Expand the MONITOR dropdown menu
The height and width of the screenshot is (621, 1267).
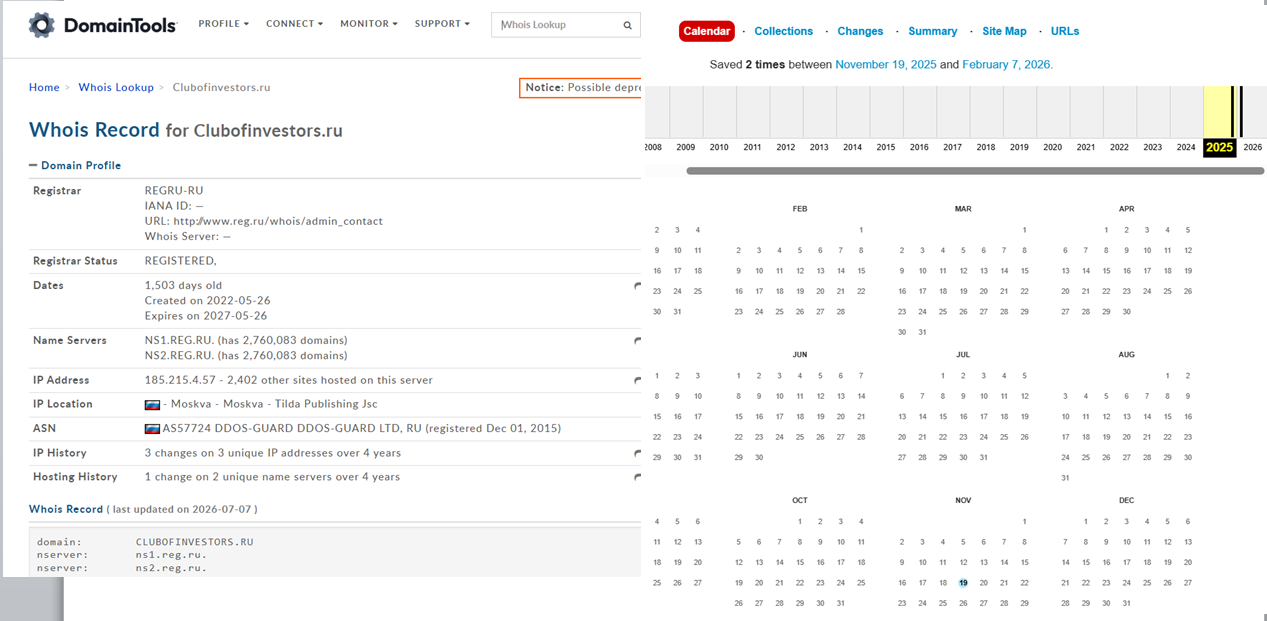pos(368,24)
